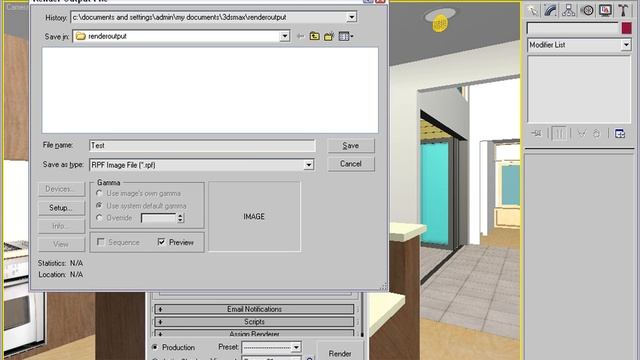640x360 pixels.
Task: Click the object name field in command panel
Action: 573,28
